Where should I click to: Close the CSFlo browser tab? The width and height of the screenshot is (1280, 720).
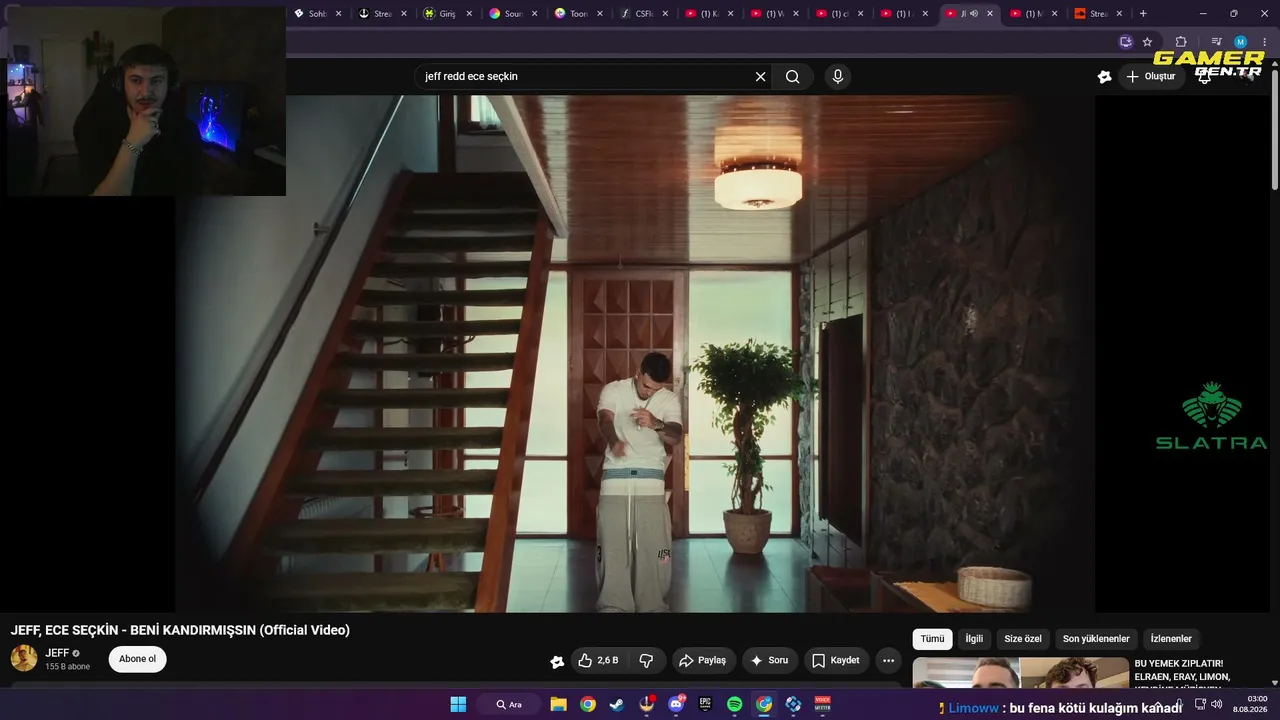665,14
